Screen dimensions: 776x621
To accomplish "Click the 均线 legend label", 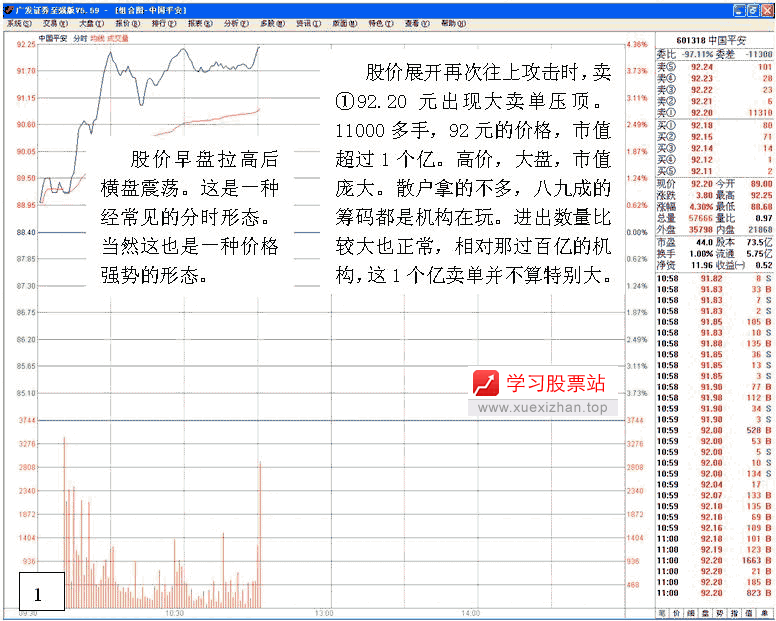I will tap(97, 38).
